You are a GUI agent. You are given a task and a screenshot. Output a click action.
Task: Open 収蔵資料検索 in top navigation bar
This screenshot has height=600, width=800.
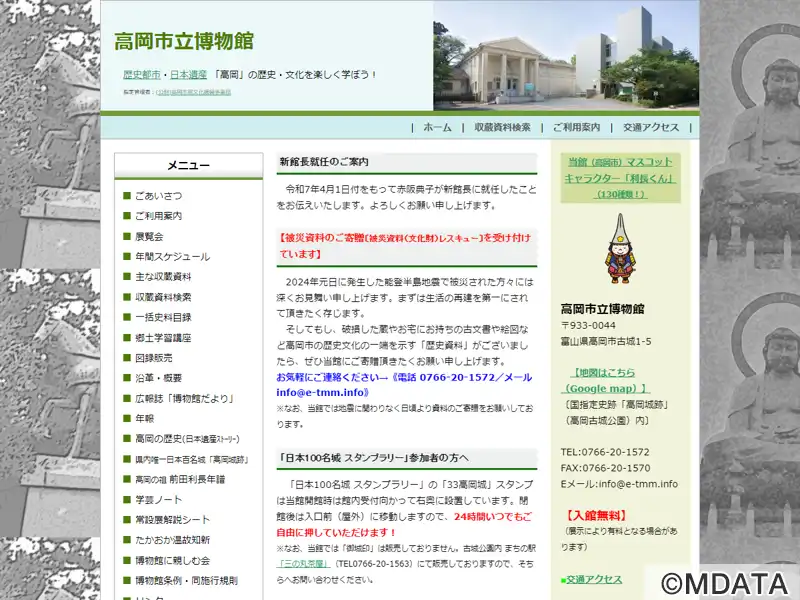pos(502,128)
